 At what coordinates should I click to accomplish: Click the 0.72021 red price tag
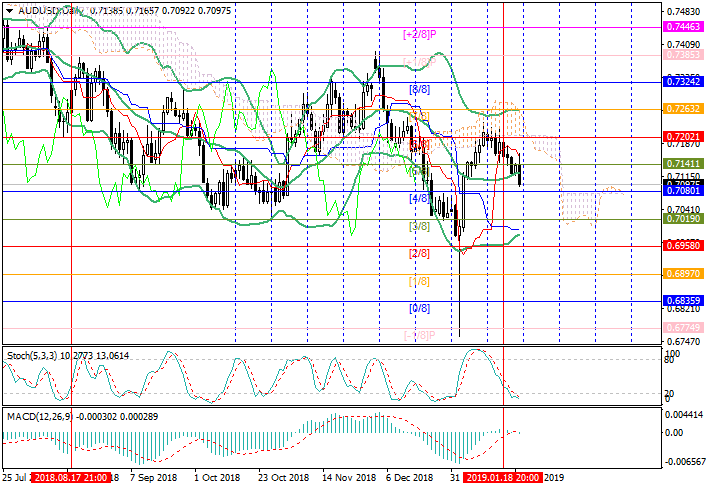(x=684, y=135)
